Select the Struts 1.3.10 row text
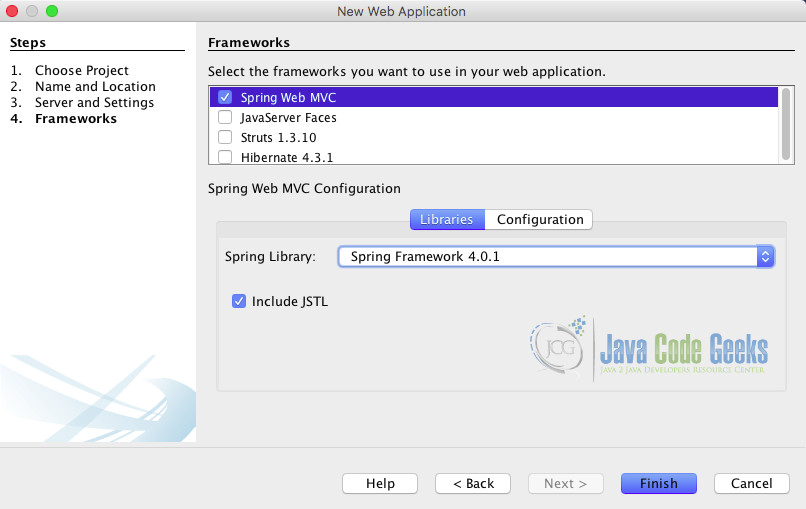This screenshot has height=509, width=806. tap(279, 138)
